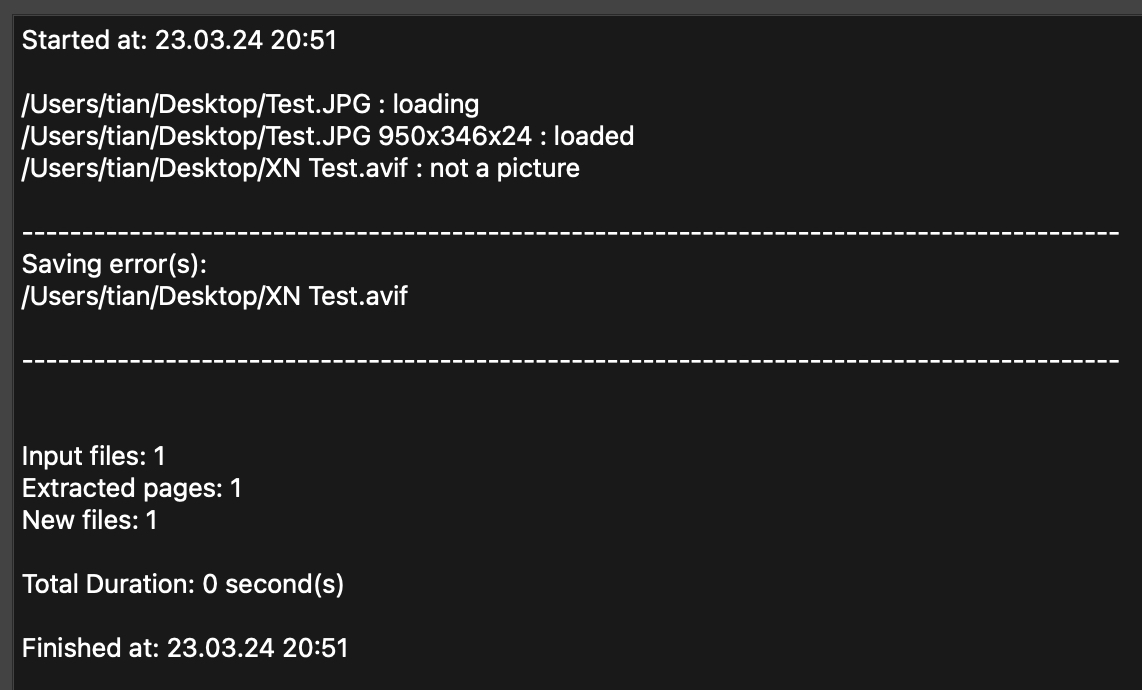1142x690 pixels.
Task: Click the 'Started at: 23.03.24 20:51' line
Action: [179, 41]
